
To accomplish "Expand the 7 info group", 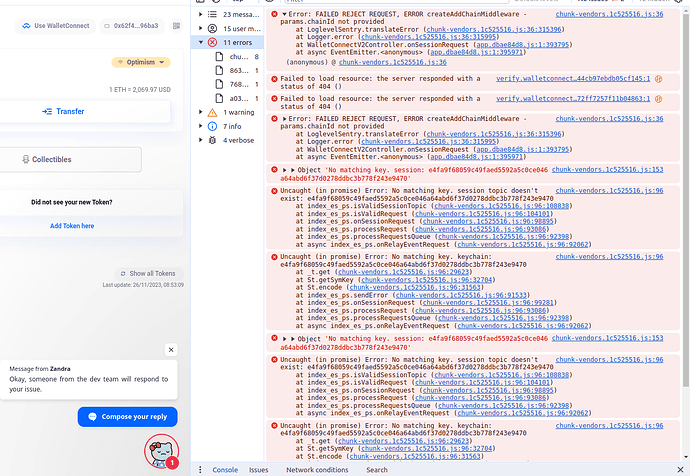I will (x=201, y=126).
